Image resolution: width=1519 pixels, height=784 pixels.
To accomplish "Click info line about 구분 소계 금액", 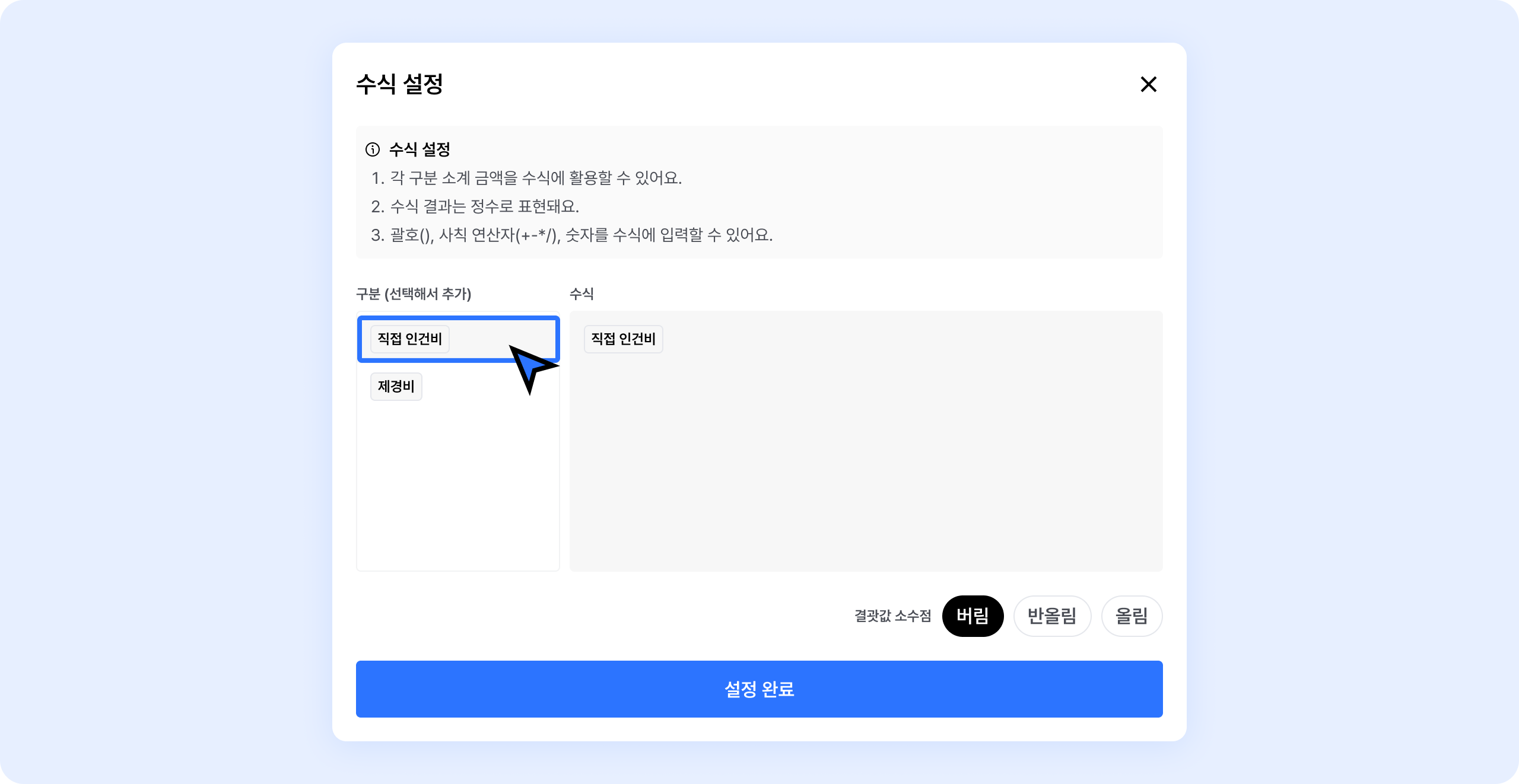I will (x=526, y=178).
